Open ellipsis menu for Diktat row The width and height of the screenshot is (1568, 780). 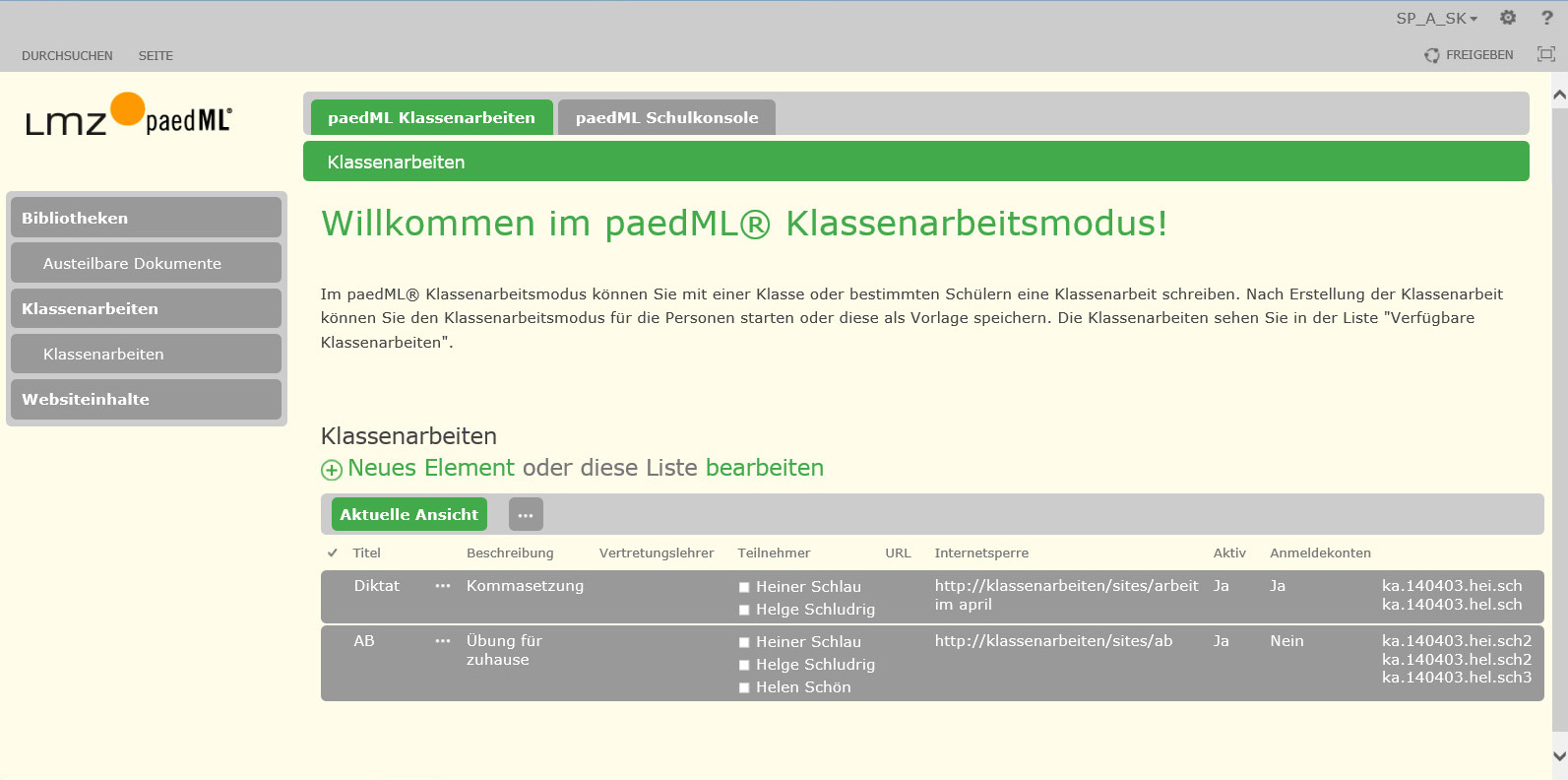[443, 586]
